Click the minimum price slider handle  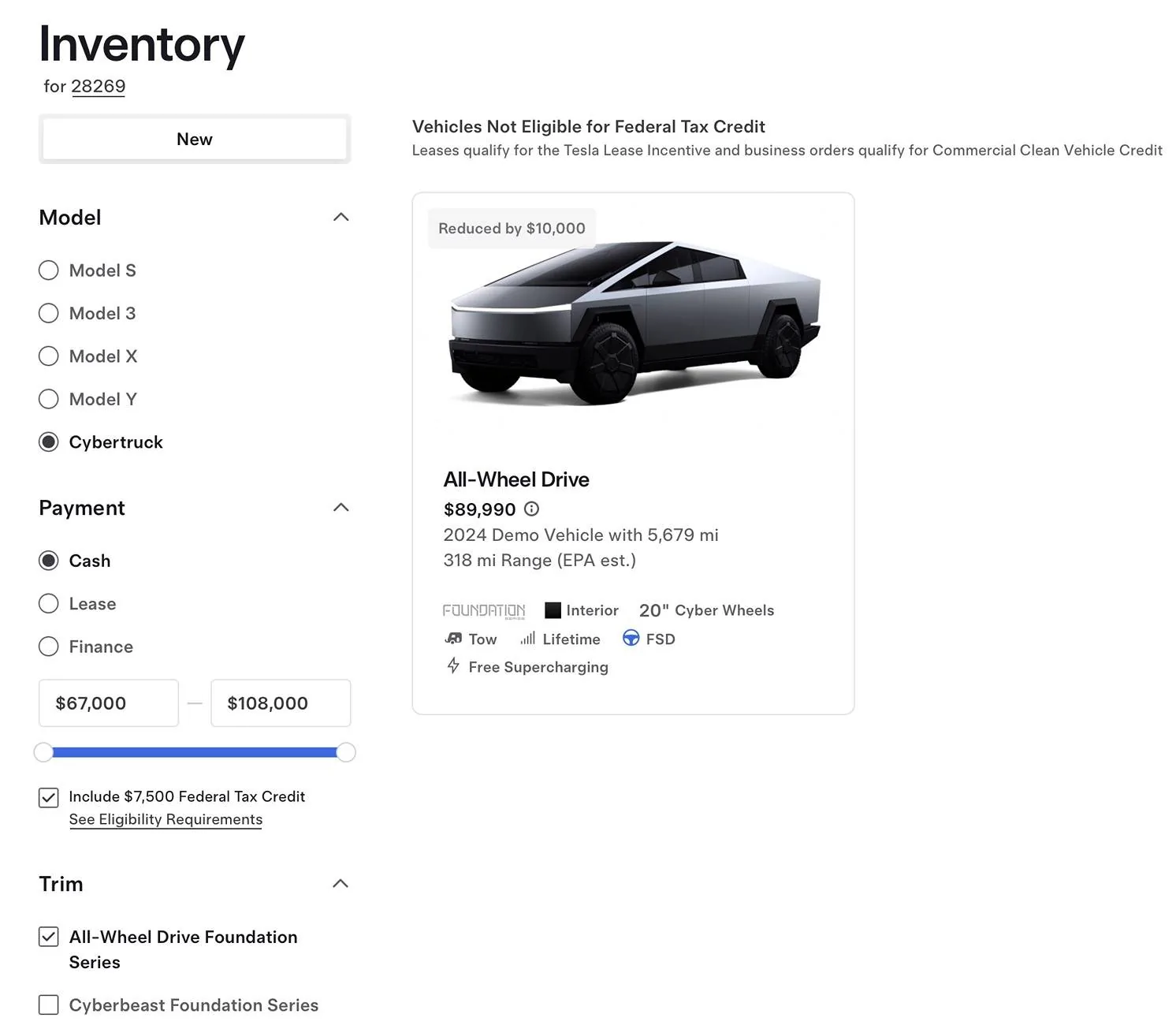coord(44,752)
